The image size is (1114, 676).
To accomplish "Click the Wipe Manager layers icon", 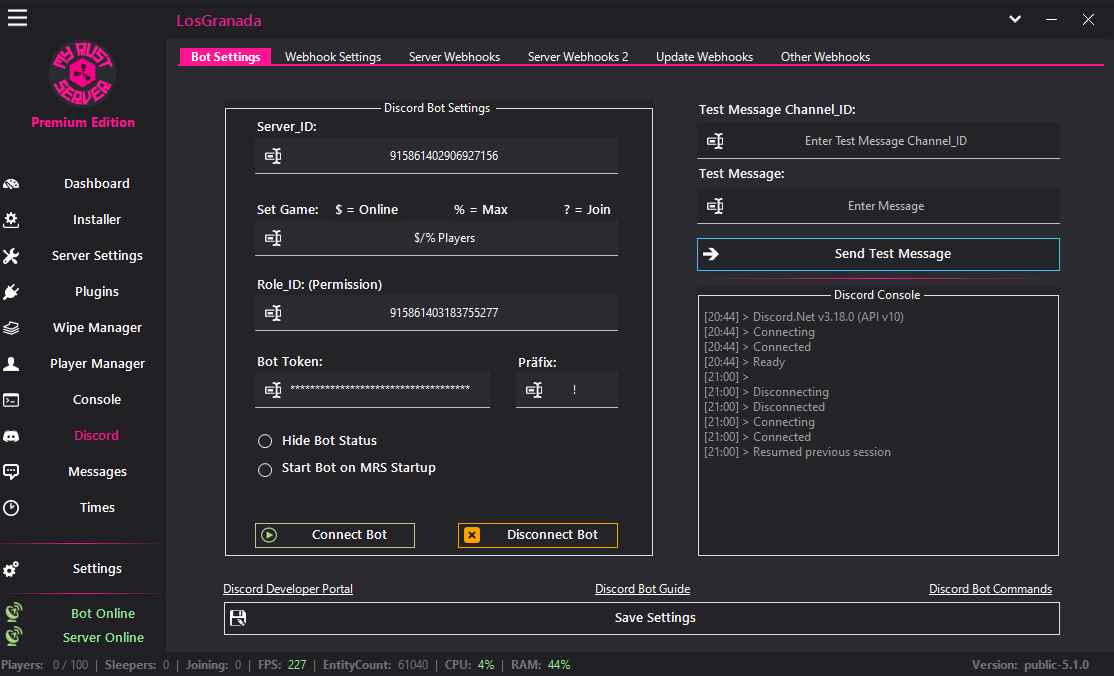I will [x=11, y=328].
